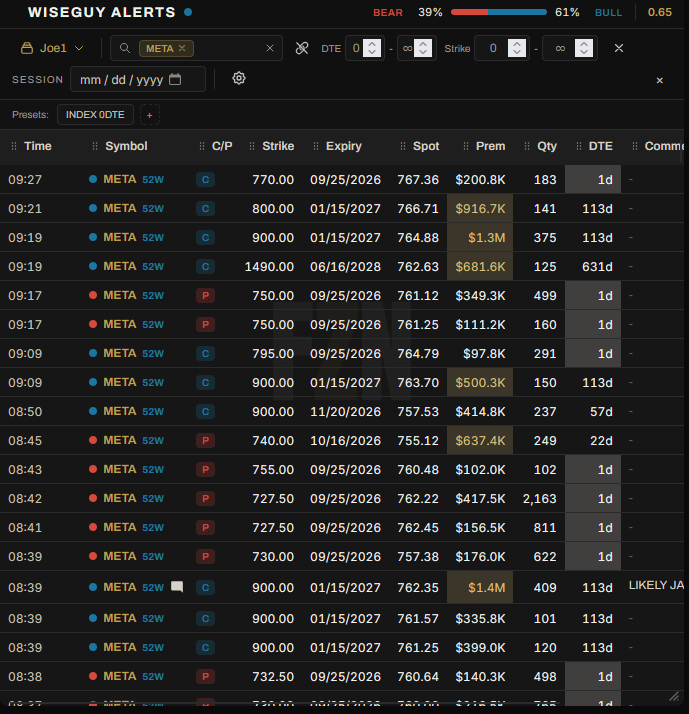Click the blue live status dot
Screen dimensions: 689x714
pyautogui.click(x=188, y=12)
